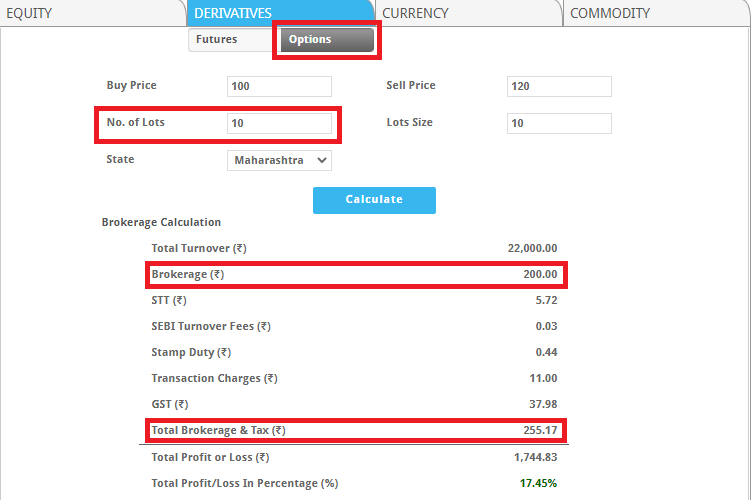Click the GST amount 37.98
The image size is (752, 500).
click(542, 404)
